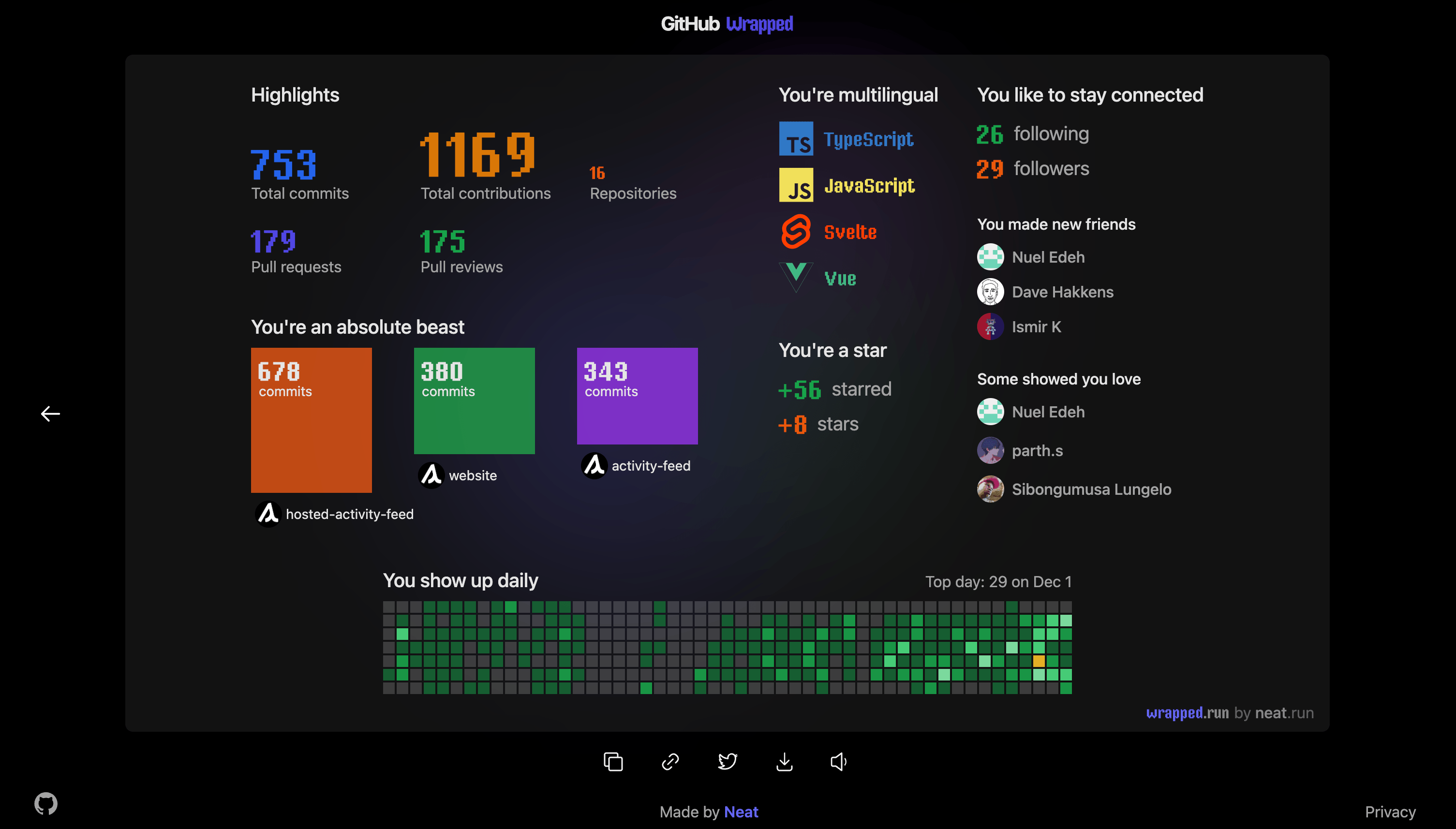Click the TypeScript language label
Image resolution: width=1456 pixels, height=829 pixels.
tap(868, 139)
